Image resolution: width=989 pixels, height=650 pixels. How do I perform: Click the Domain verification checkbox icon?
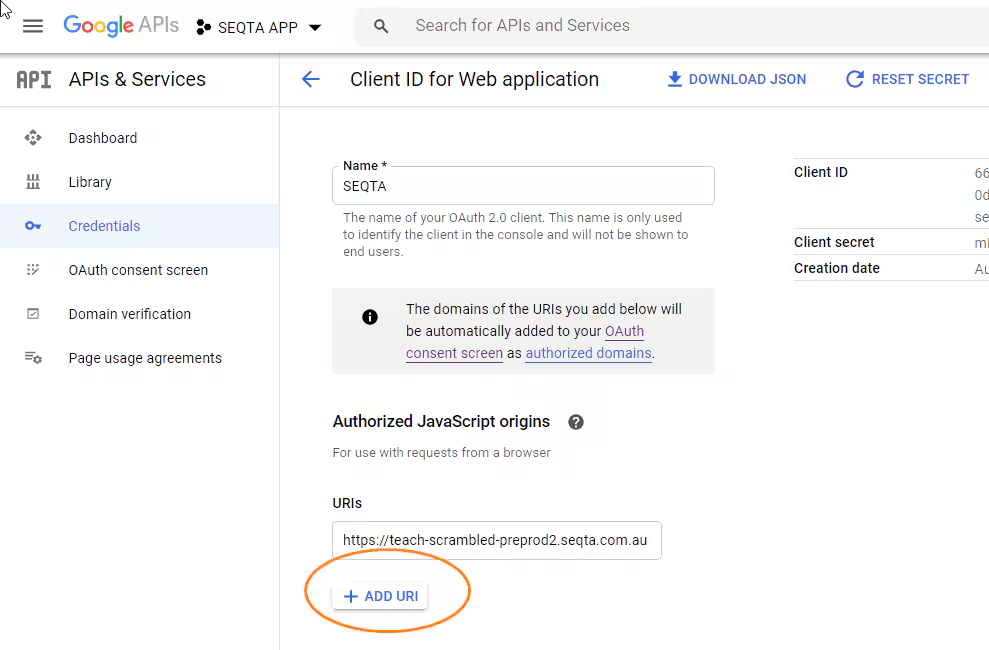pos(33,313)
